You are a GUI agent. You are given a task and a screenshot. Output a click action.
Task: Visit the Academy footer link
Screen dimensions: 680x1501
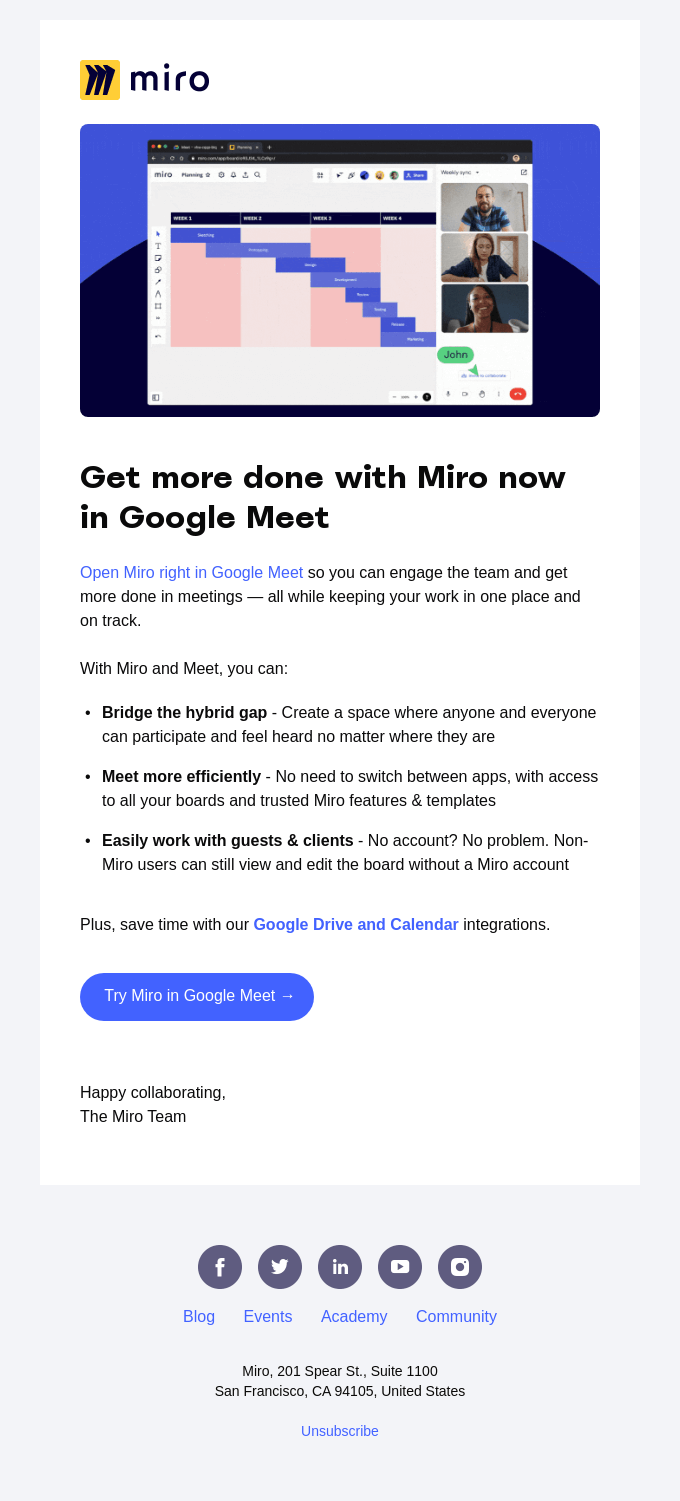coord(354,1317)
